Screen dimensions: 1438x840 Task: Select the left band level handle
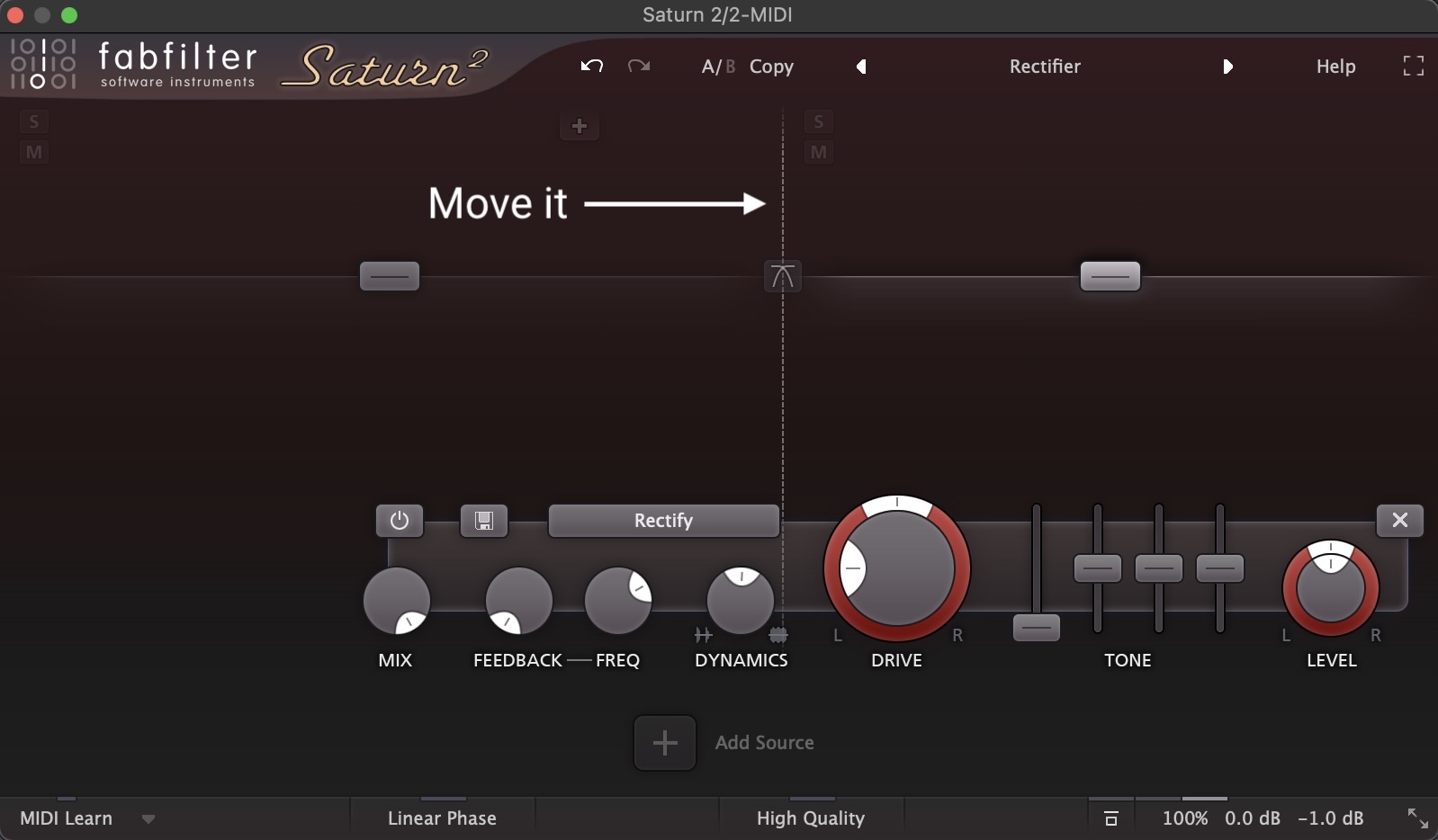[x=390, y=276]
